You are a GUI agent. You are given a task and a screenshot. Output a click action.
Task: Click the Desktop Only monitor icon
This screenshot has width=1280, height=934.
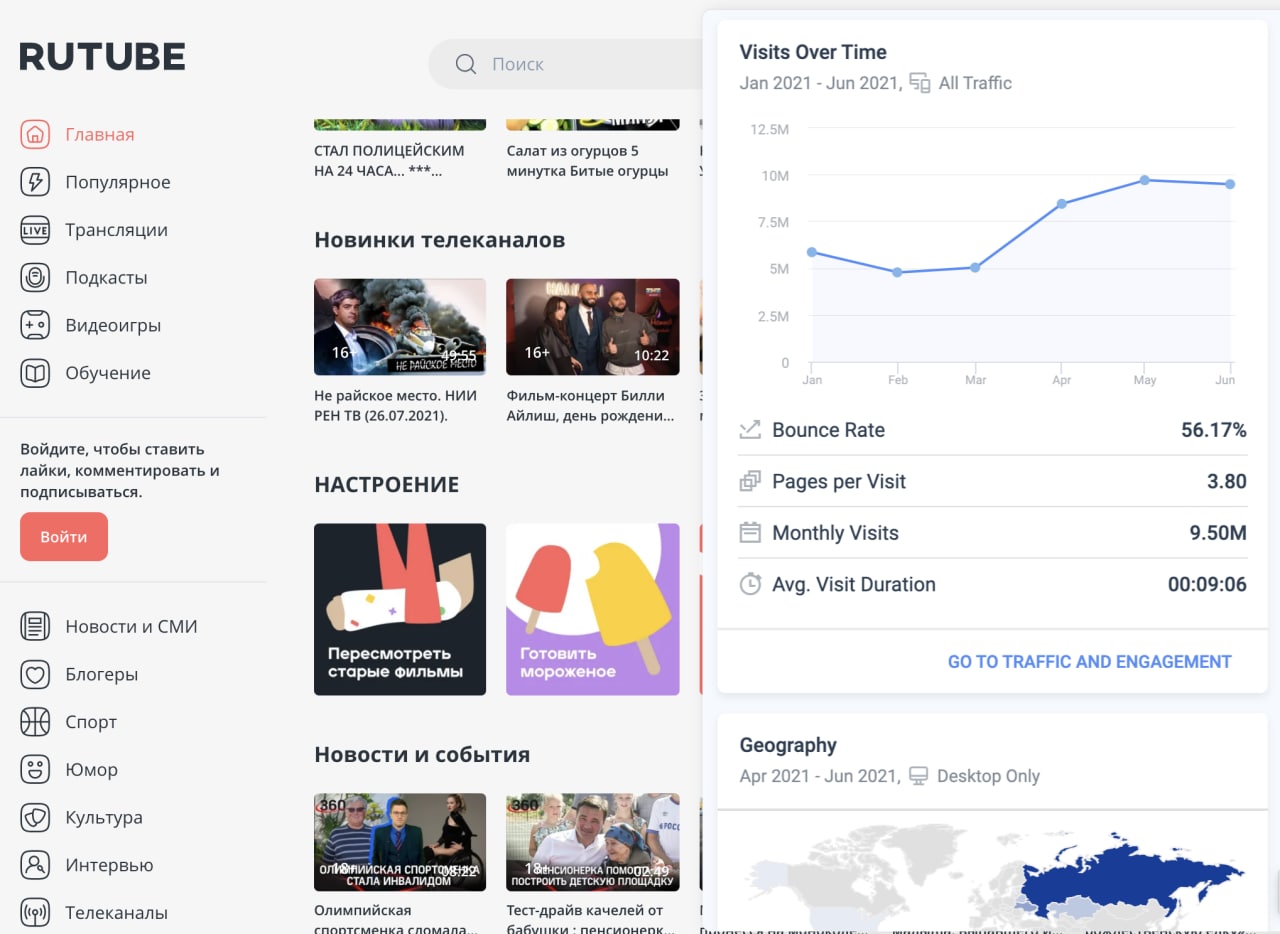918,776
